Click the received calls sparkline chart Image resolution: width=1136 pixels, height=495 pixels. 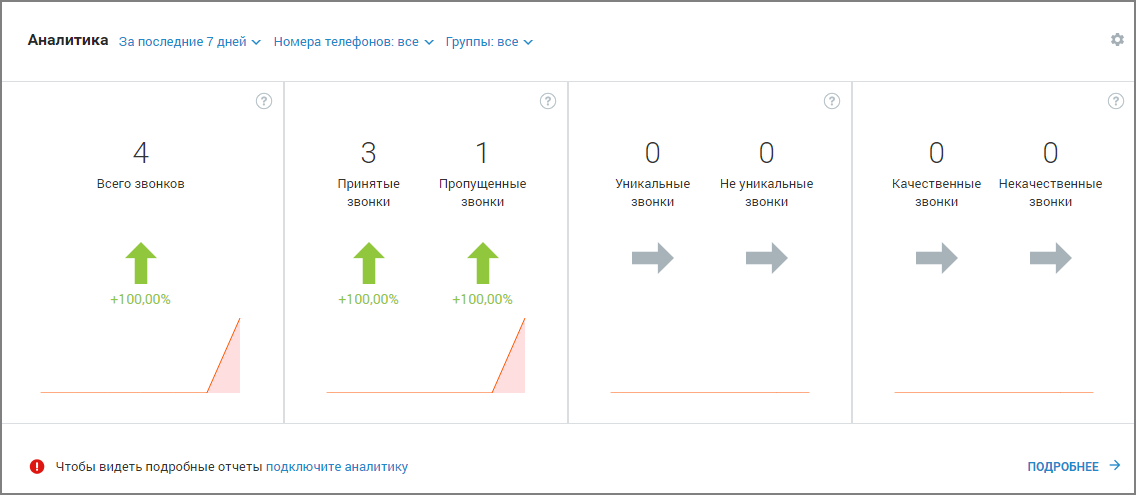tap(425, 355)
